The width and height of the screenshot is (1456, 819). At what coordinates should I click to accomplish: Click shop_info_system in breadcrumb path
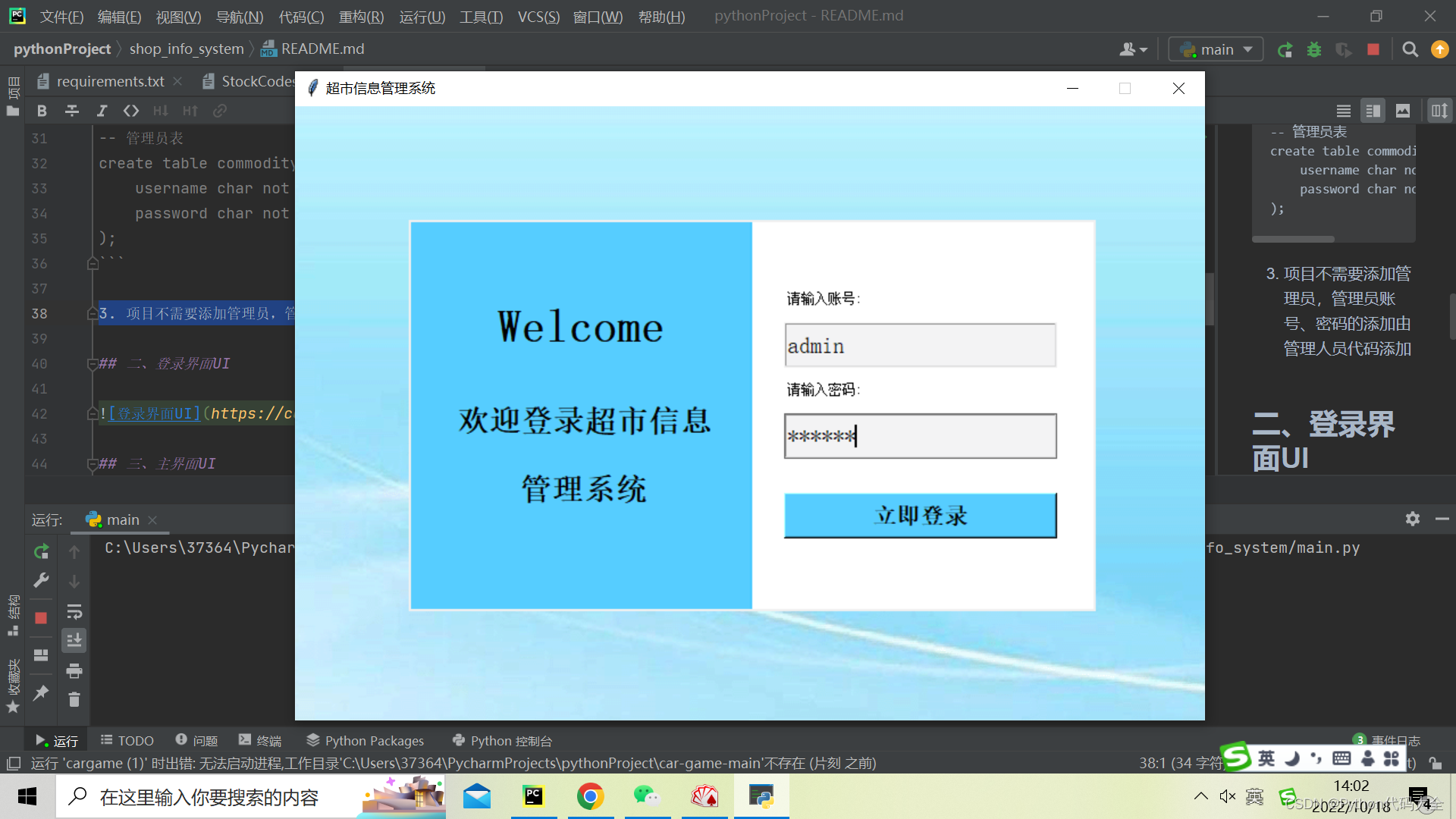pyautogui.click(x=187, y=49)
